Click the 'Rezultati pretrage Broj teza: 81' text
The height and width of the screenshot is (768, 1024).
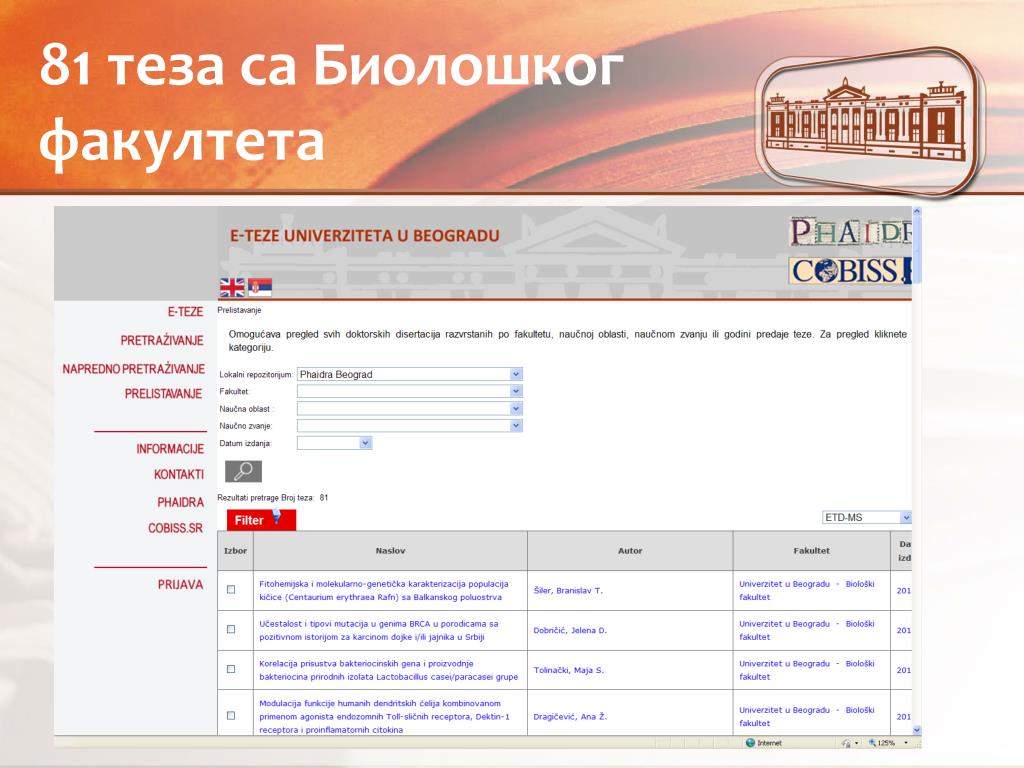[273, 498]
